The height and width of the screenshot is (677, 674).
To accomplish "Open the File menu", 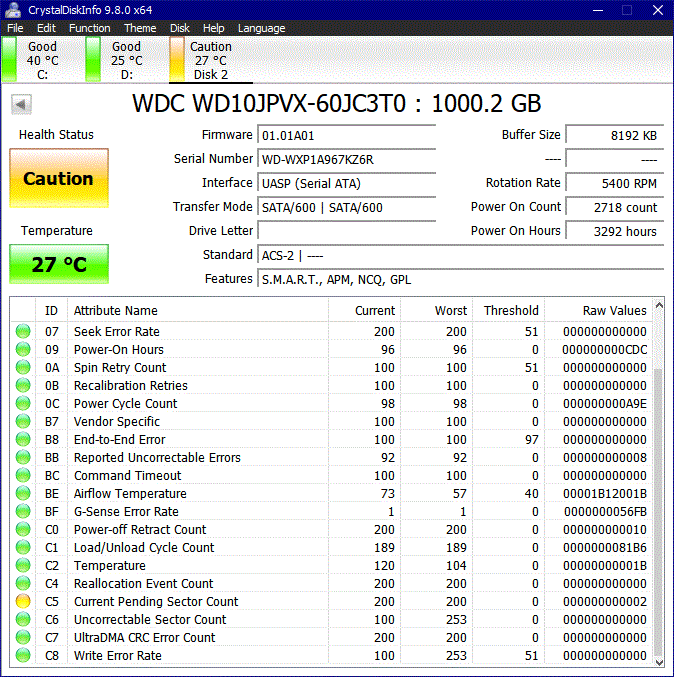I will [15, 28].
